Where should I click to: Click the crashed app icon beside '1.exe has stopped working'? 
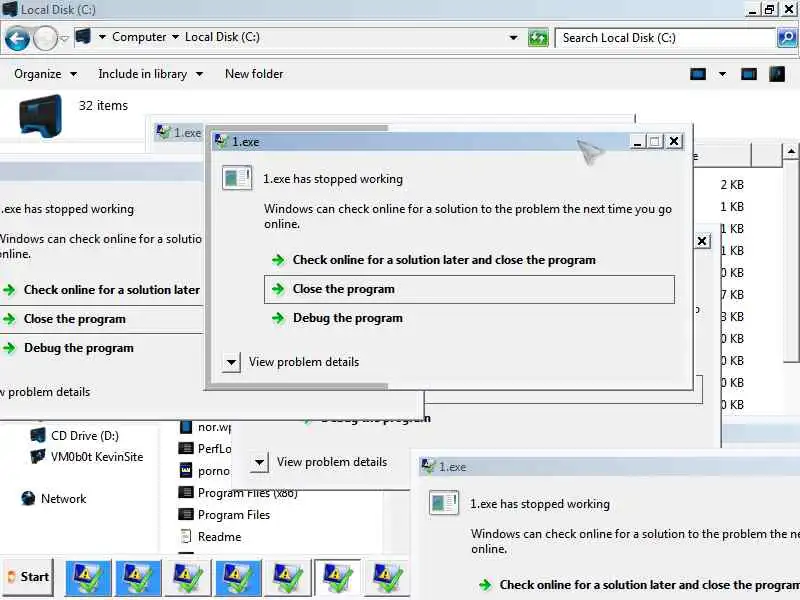click(x=237, y=178)
